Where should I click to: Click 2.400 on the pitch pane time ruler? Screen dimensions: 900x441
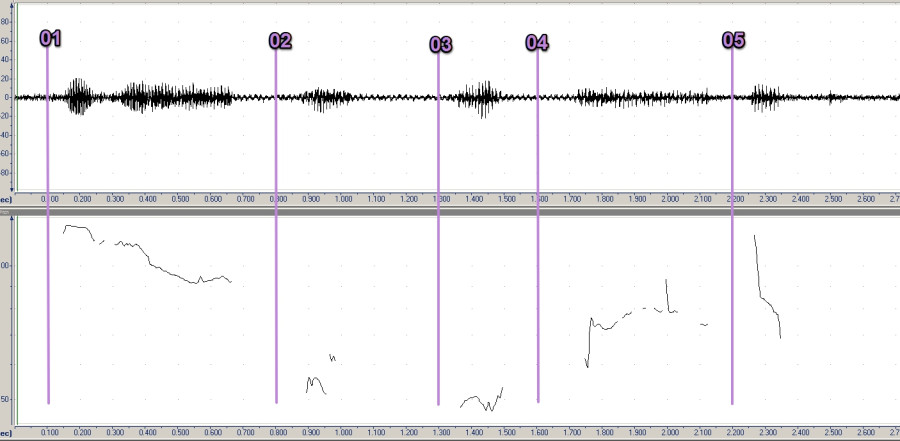801,432
